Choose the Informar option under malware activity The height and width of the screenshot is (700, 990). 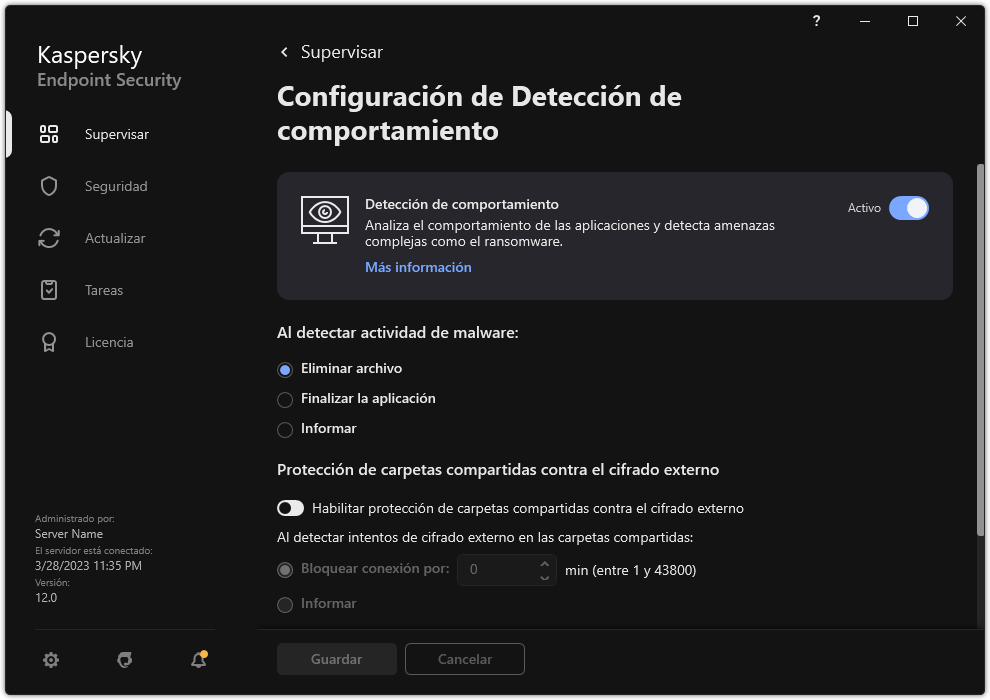(x=286, y=428)
